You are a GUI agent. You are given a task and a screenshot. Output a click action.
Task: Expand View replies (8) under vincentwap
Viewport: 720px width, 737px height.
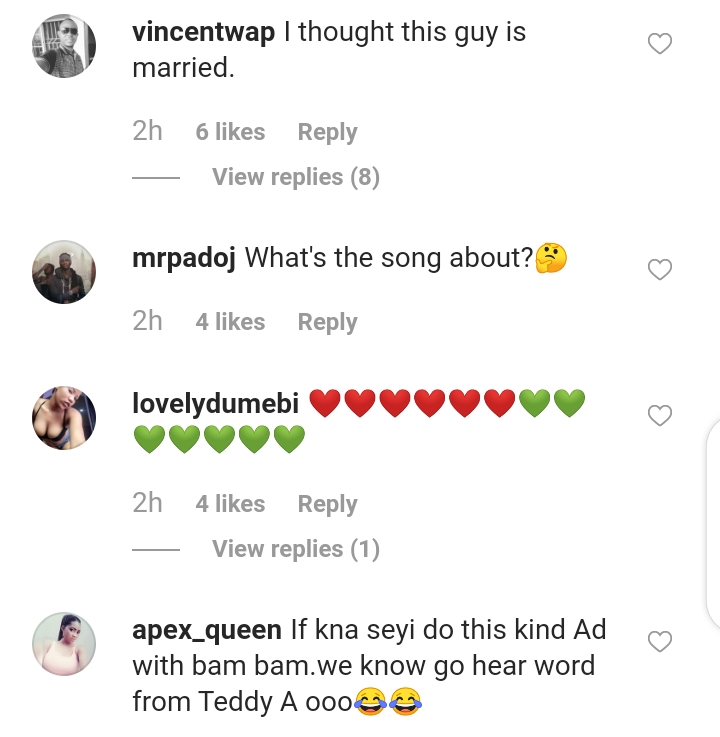[x=295, y=177]
